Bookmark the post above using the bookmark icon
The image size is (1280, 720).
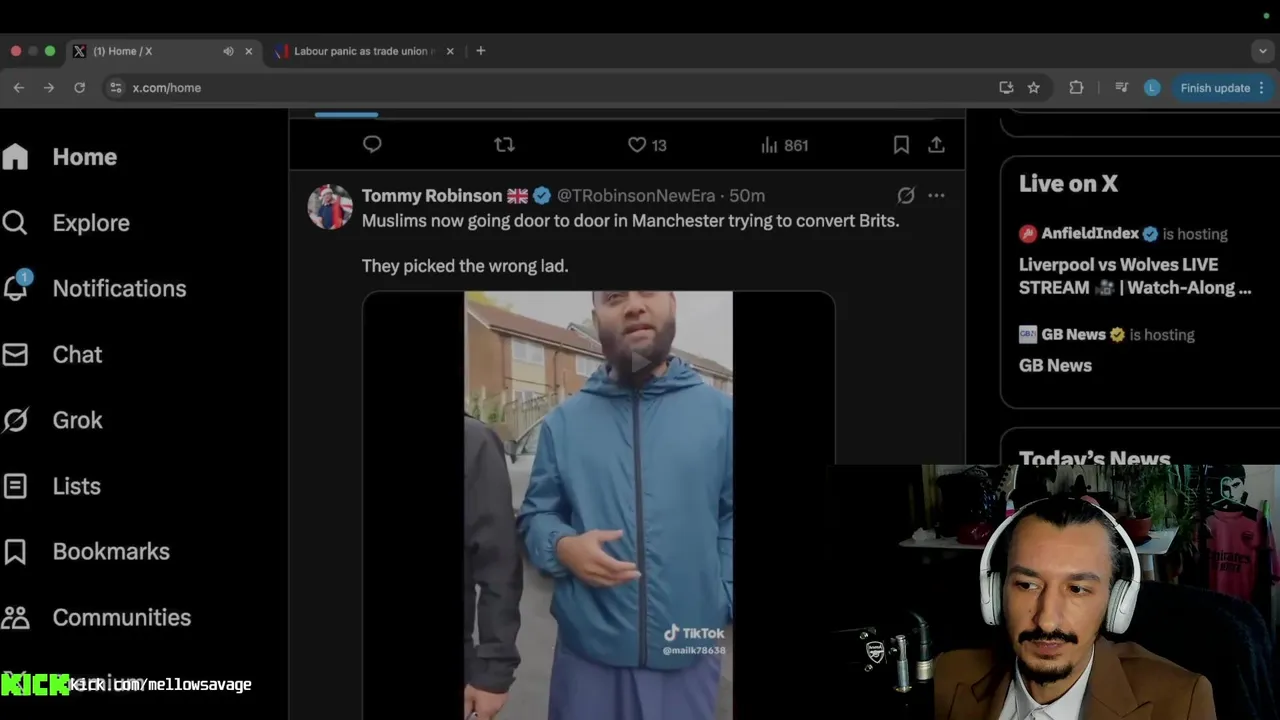(x=901, y=145)
